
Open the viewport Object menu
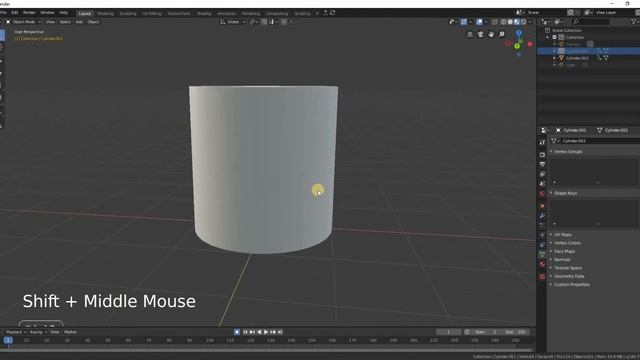pos(93,22)
